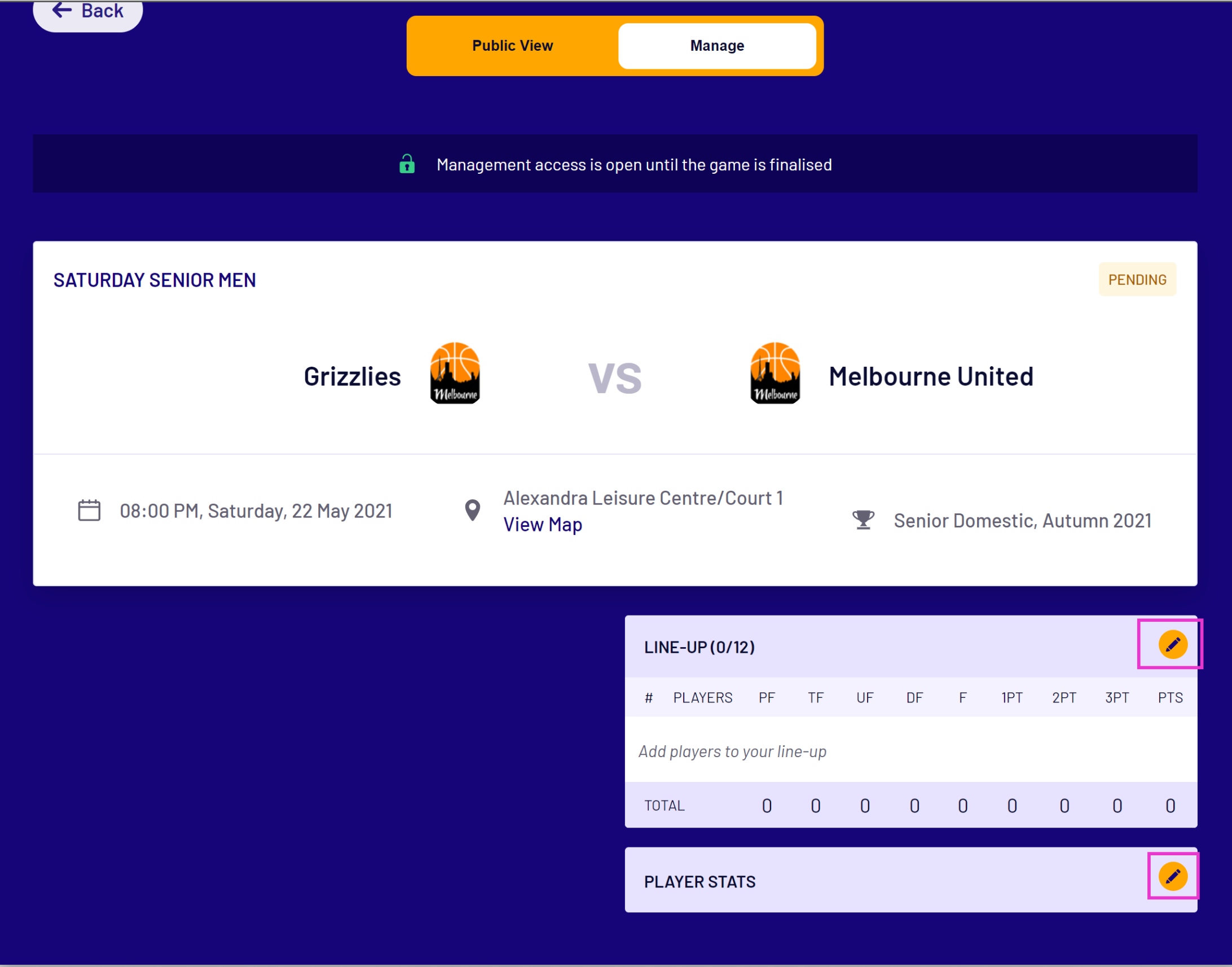This screenshot has width=1232, height=967.
Task: Click the SATURDAY SENIOR MEN heading
Action: (155, 280)
